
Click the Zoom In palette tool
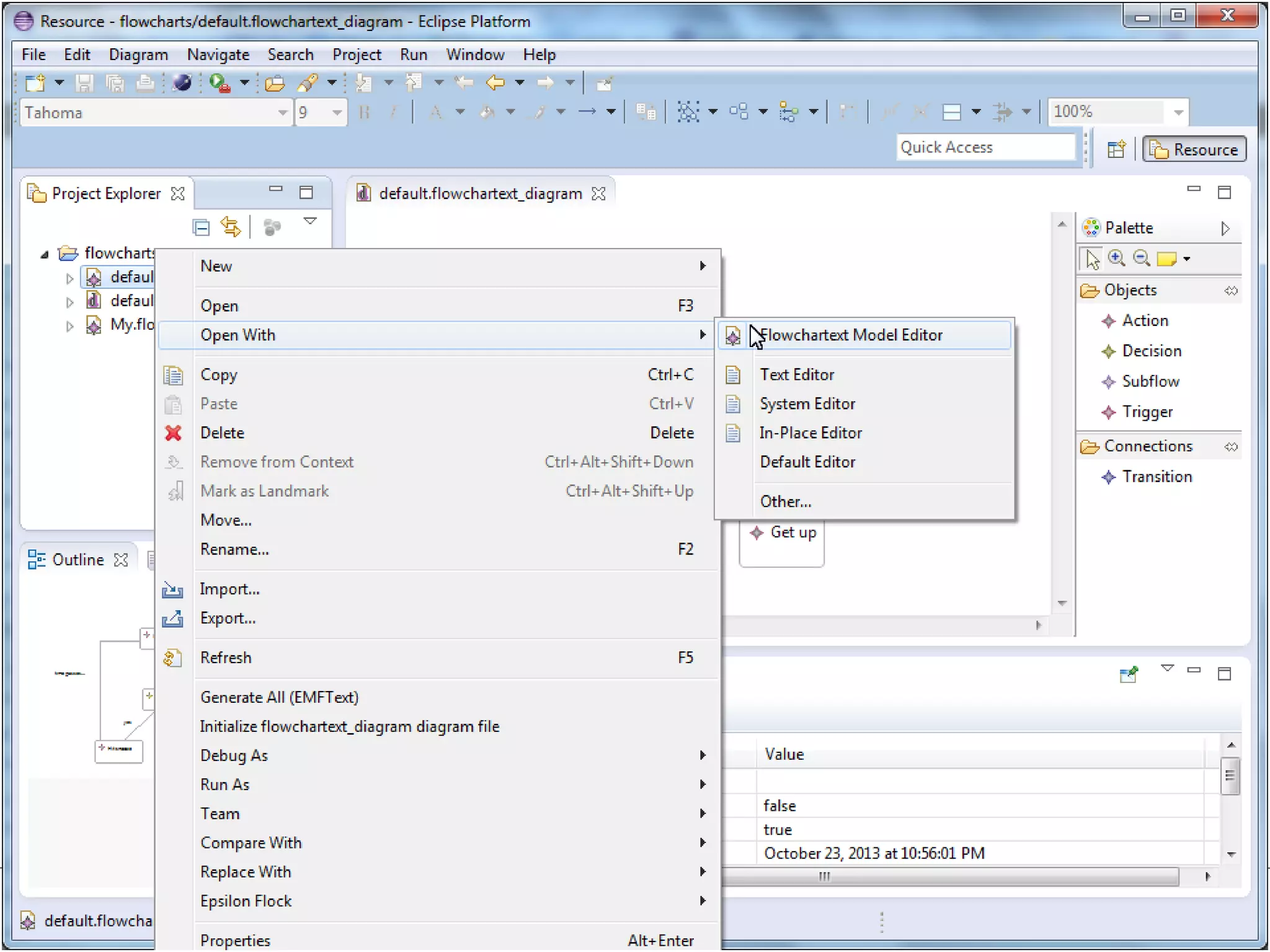point(1116,258)
